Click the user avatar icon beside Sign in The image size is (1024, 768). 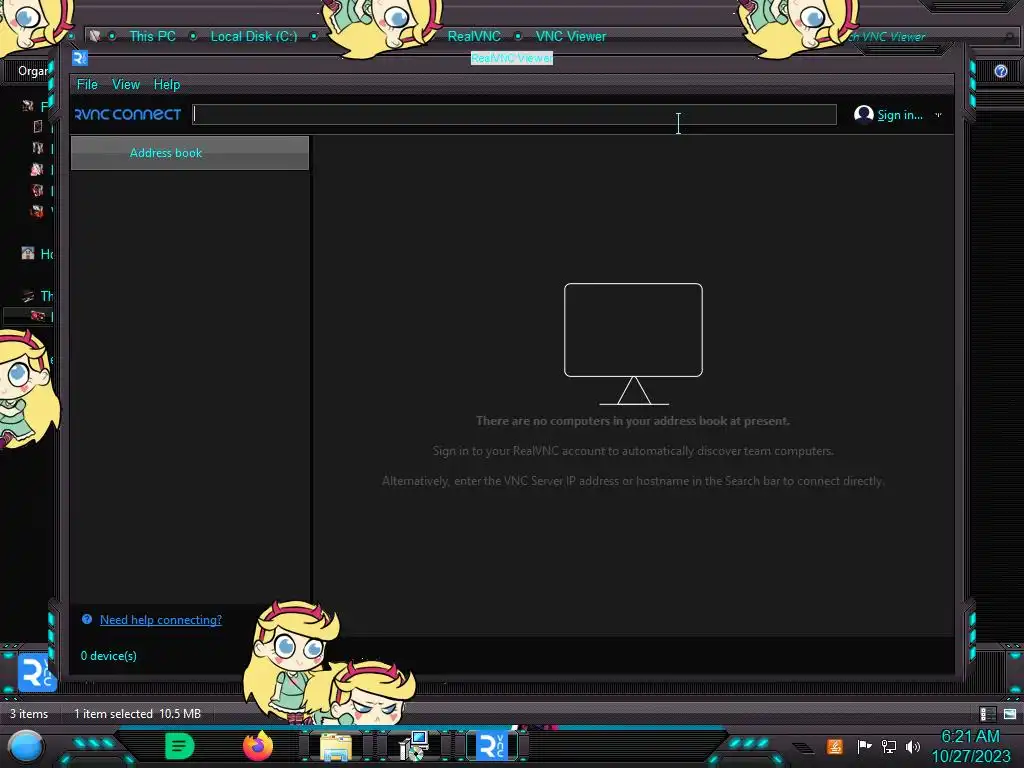tap(863, 114)
